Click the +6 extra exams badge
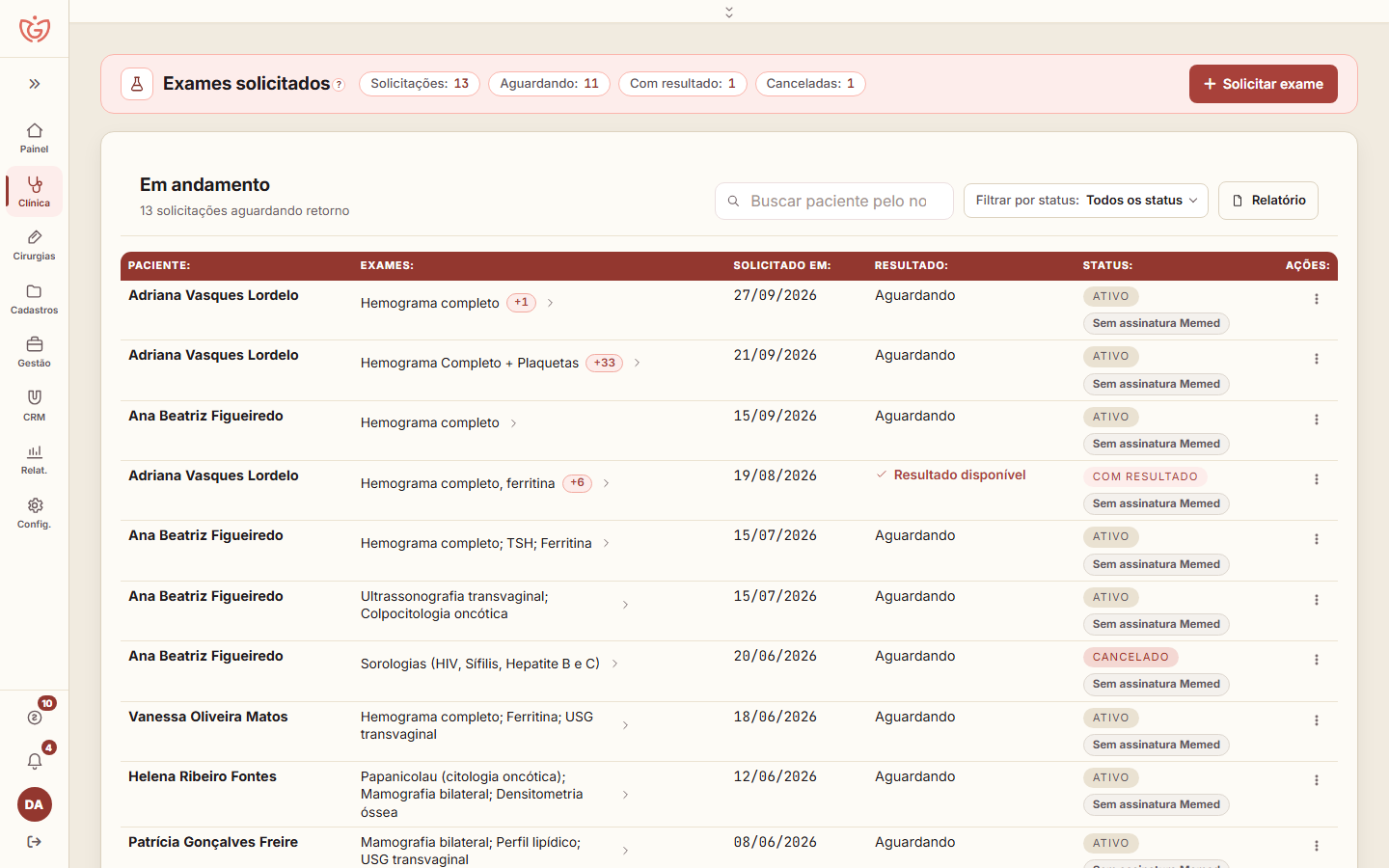 [577, 483]
